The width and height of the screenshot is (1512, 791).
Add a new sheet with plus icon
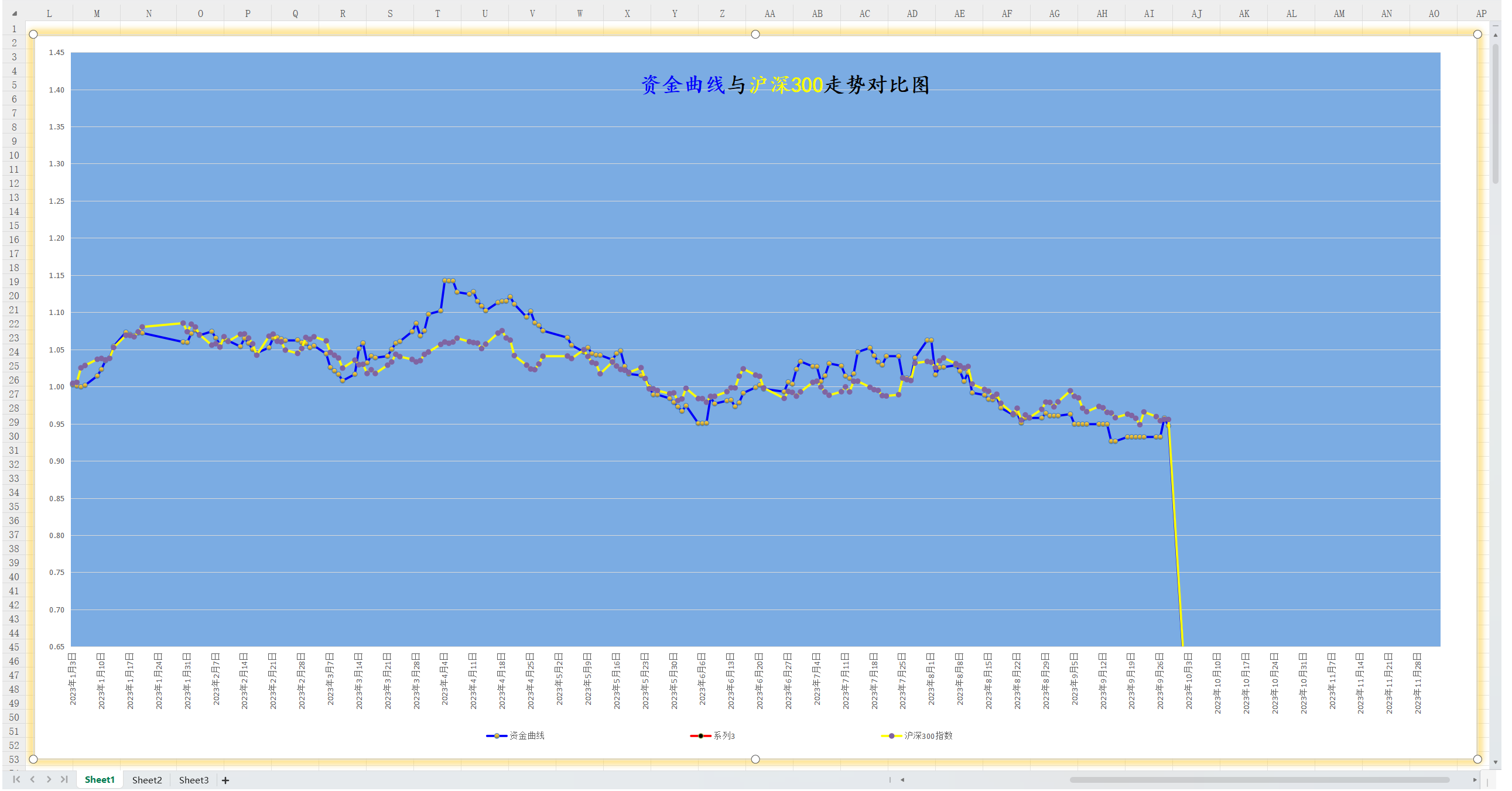(225, 780)
